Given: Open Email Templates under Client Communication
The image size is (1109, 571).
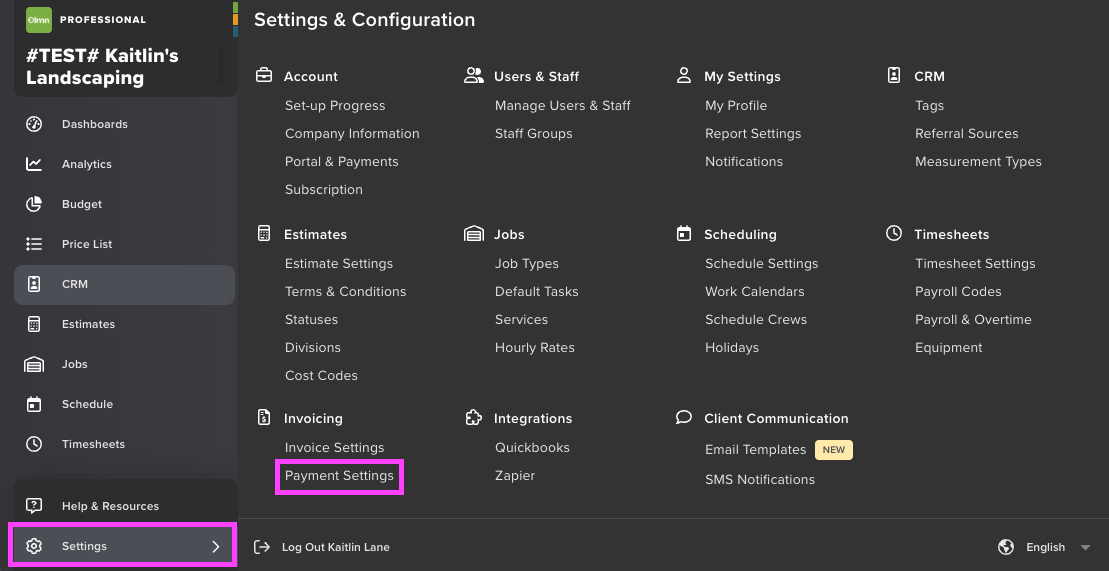Looking at the screenshot, I should 755,450.
